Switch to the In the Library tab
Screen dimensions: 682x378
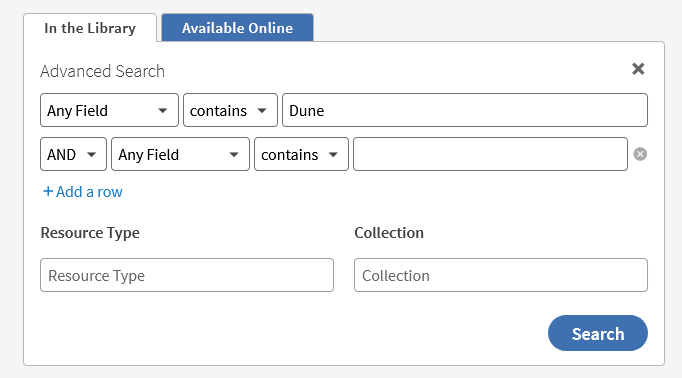pyautogui.click(x=90, y=28)
